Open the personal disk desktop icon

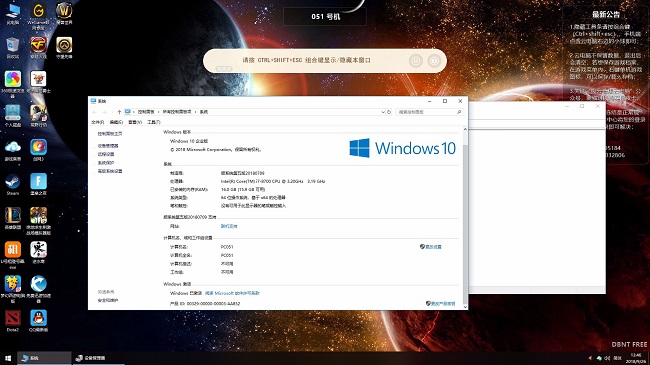(x=13, y=116)
